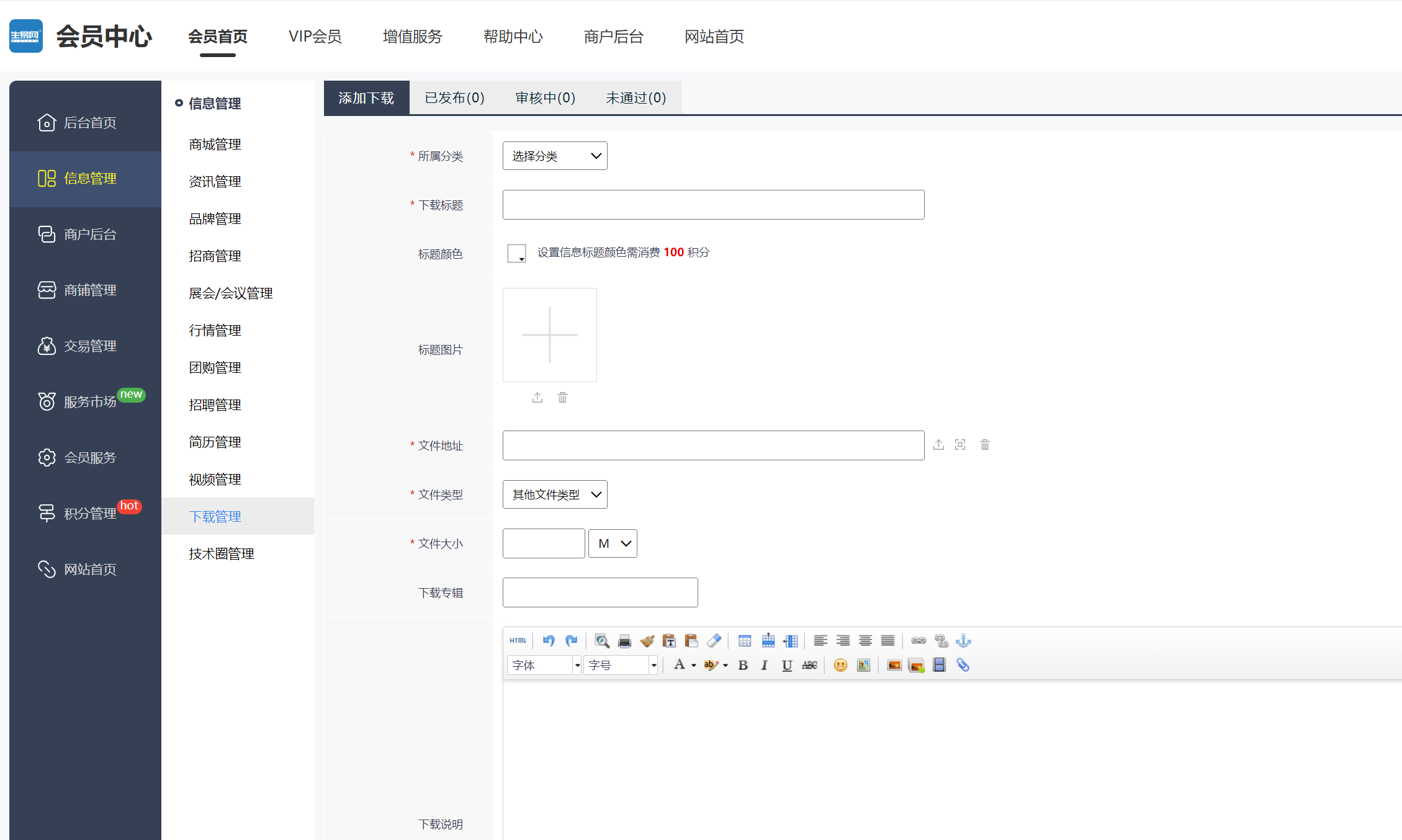Click the paperclip attachment icon
Screen dimensions: 1402x840
tap(963, 665)
